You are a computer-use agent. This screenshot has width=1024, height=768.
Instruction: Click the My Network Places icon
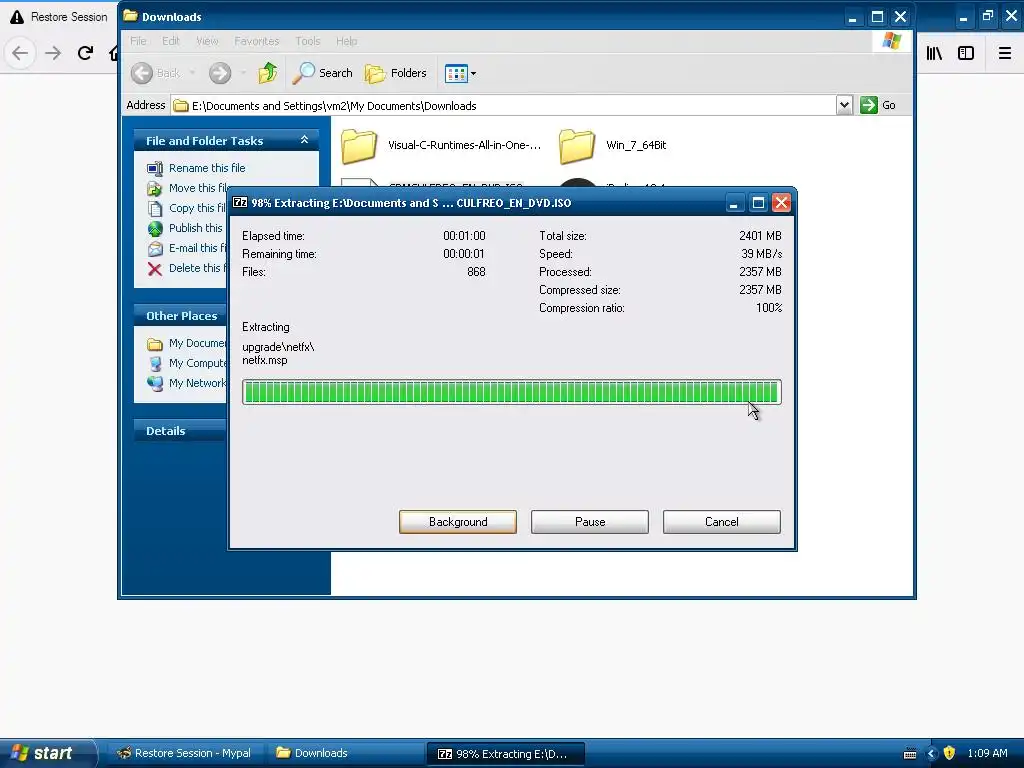[x=155, y=383]
